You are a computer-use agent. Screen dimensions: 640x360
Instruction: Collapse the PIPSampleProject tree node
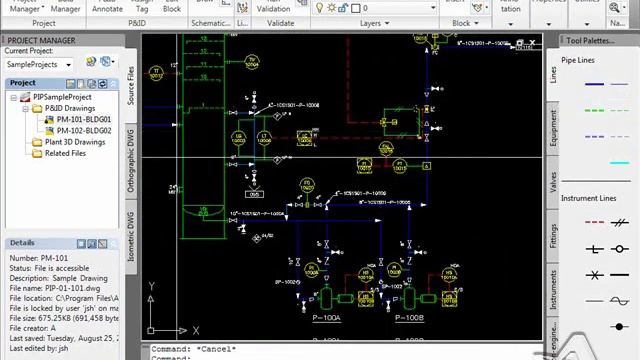pos(14,98)
